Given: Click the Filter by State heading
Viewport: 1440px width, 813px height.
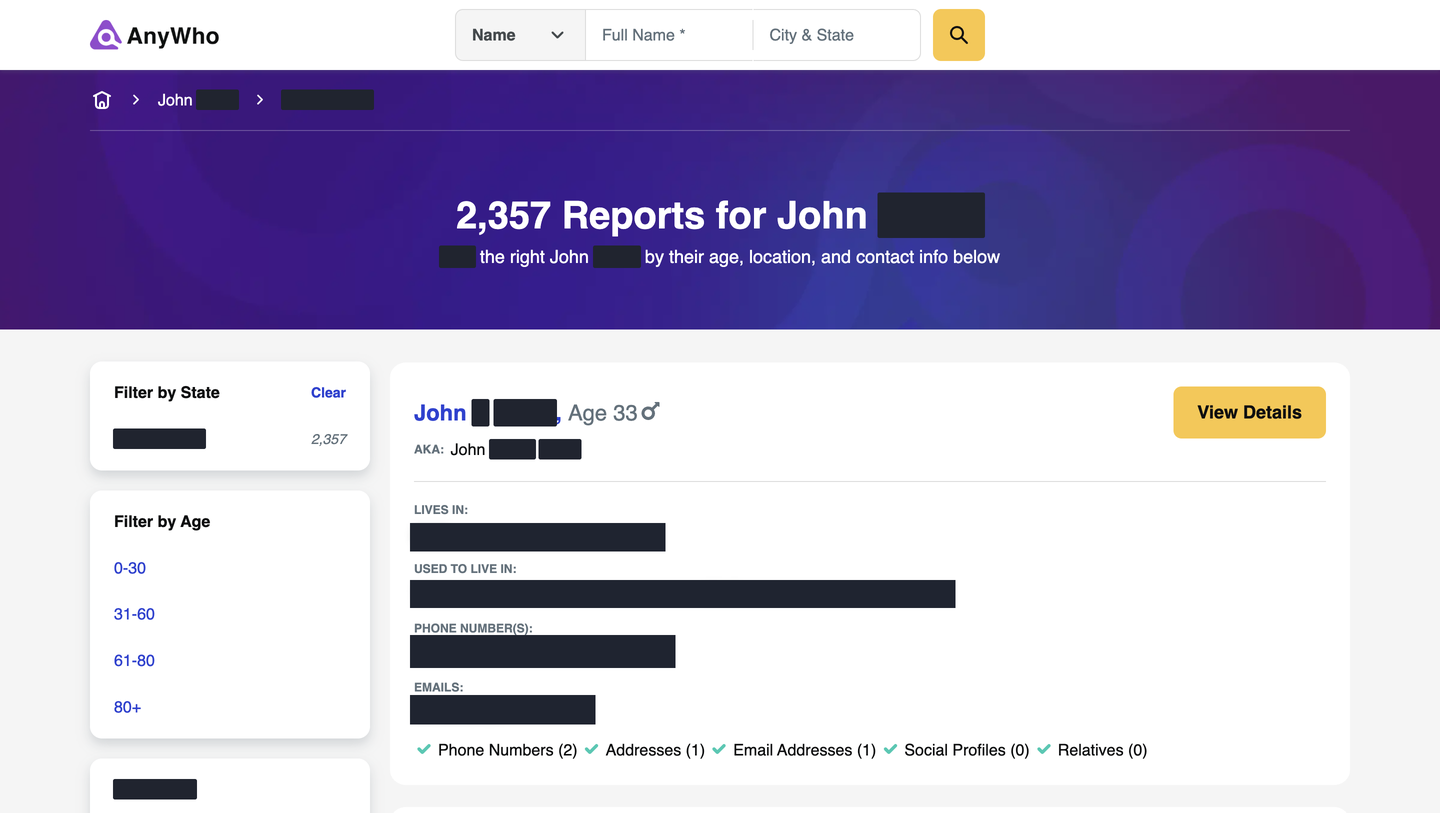Looking at the screenshot, I should click(167, 393).
